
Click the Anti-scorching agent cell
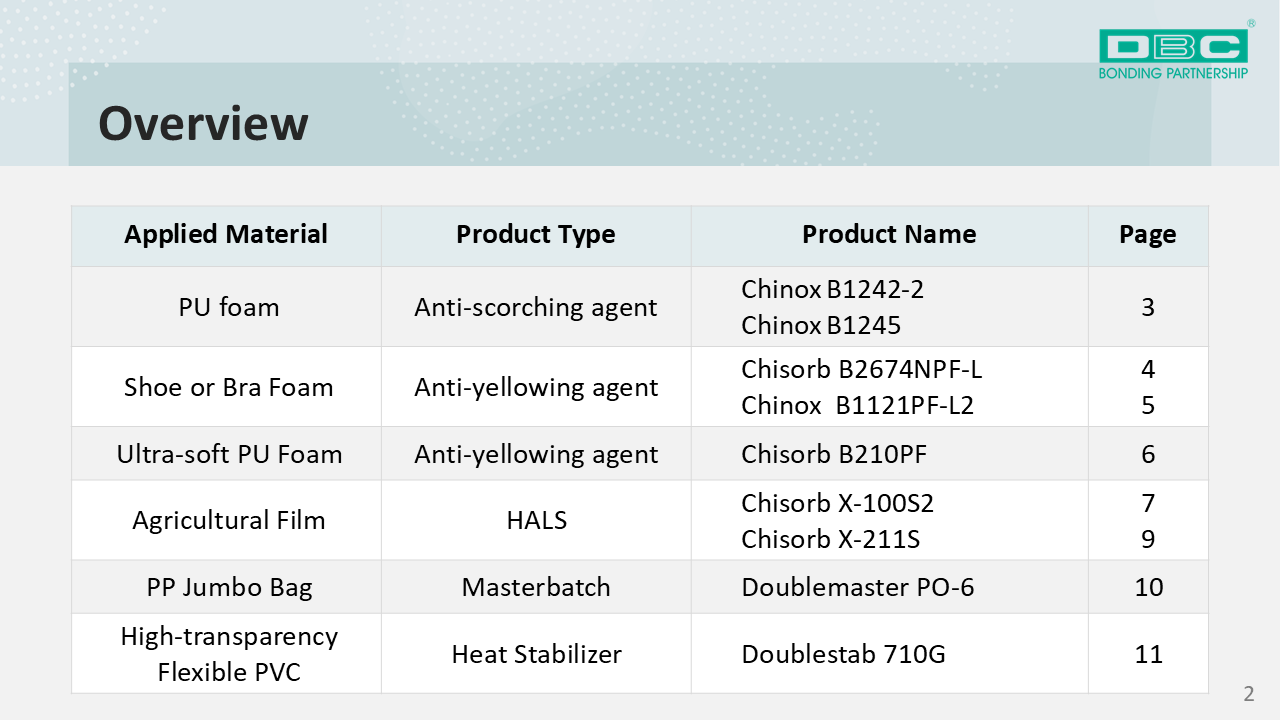point(535,307)
